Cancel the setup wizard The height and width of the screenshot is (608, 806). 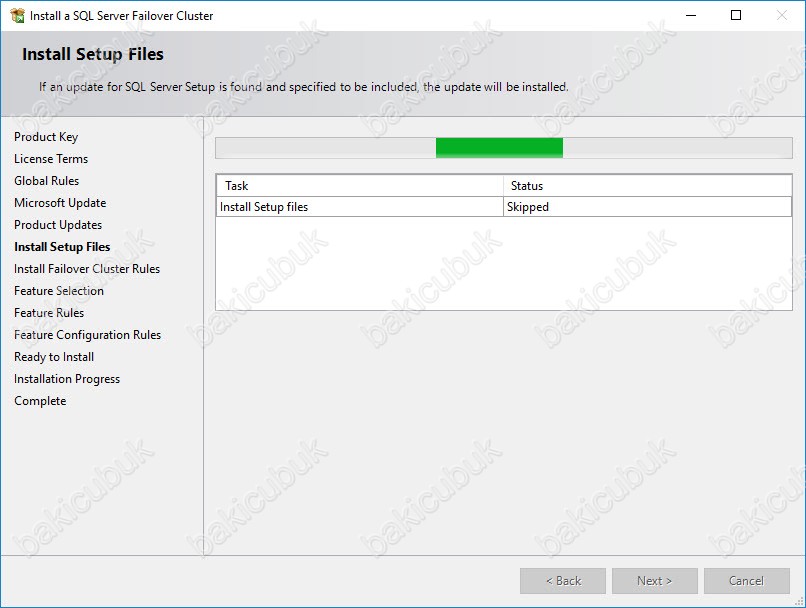746,581
